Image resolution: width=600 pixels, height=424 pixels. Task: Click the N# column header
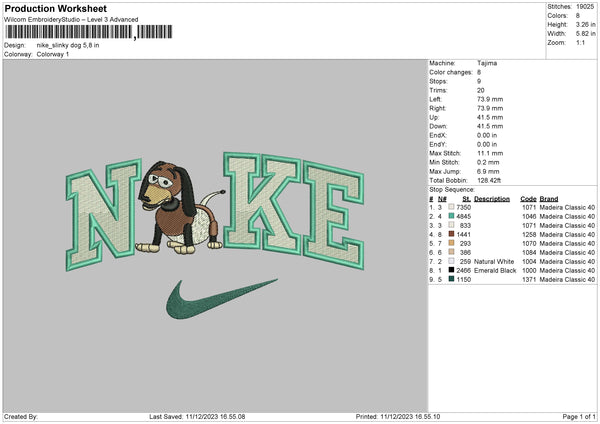coord(442,199)
